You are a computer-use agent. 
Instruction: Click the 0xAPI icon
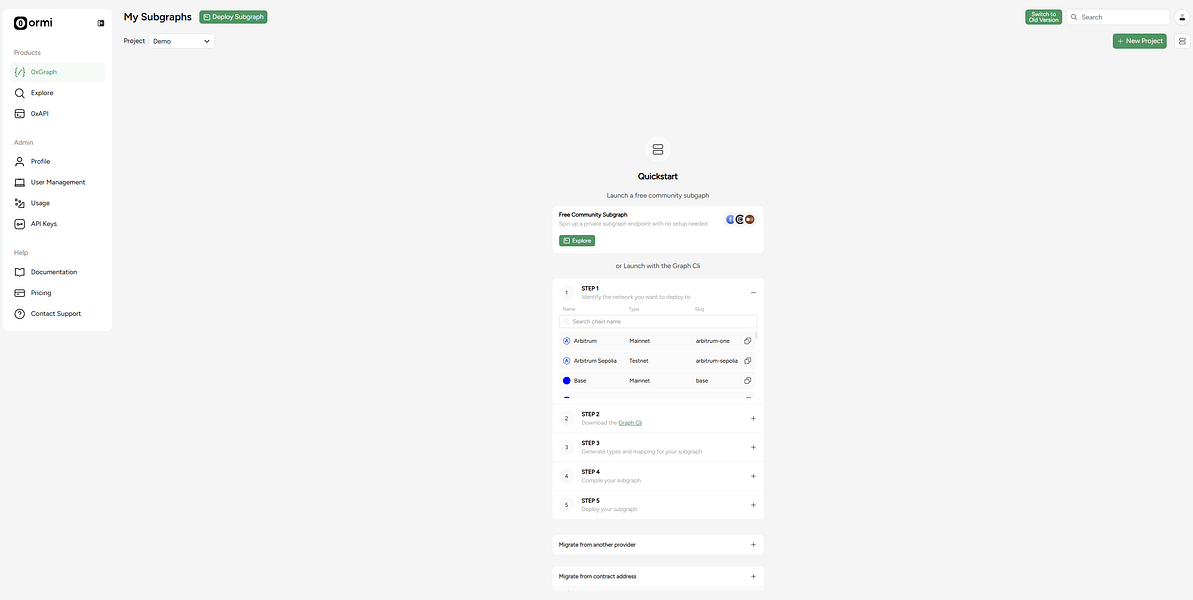pos(20,113)
